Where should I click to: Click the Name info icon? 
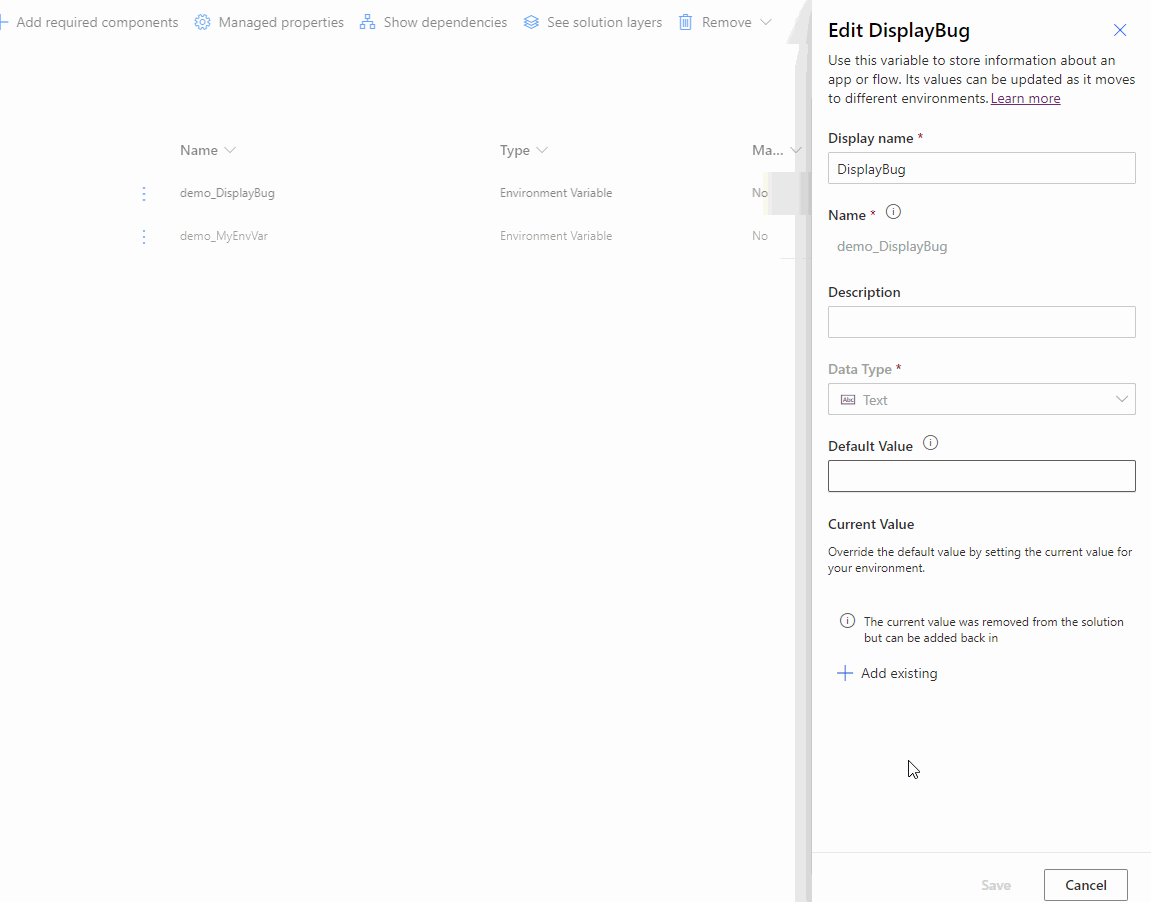pos(893,212)
